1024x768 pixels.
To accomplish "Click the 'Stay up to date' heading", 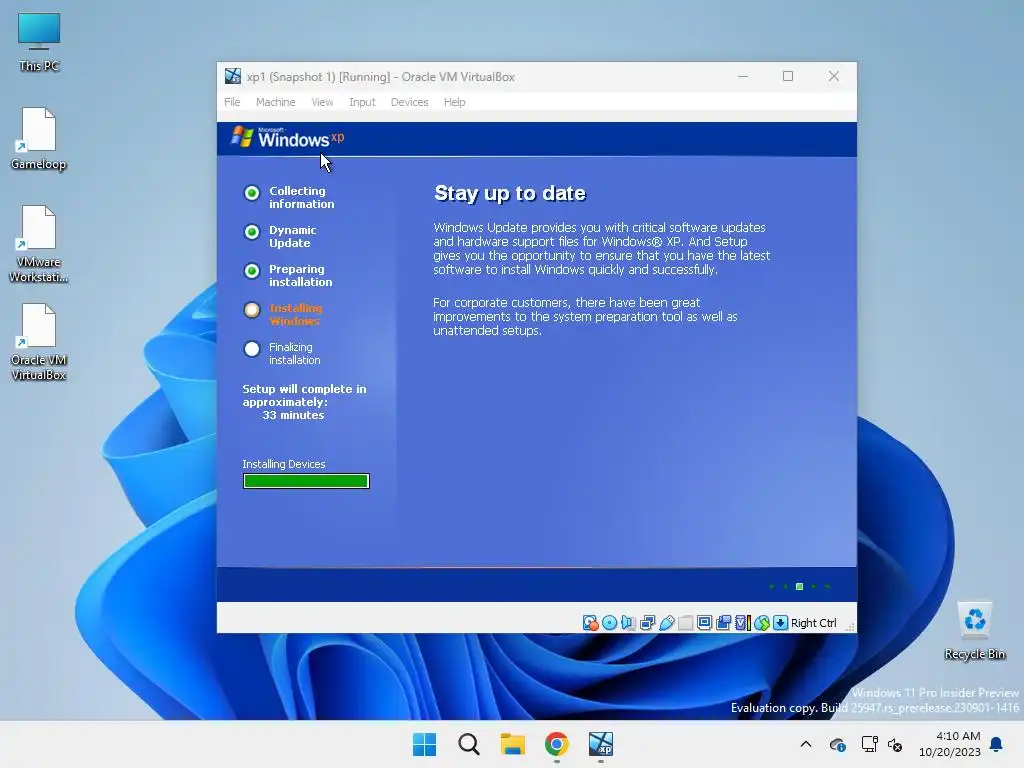I will (510, 193).
